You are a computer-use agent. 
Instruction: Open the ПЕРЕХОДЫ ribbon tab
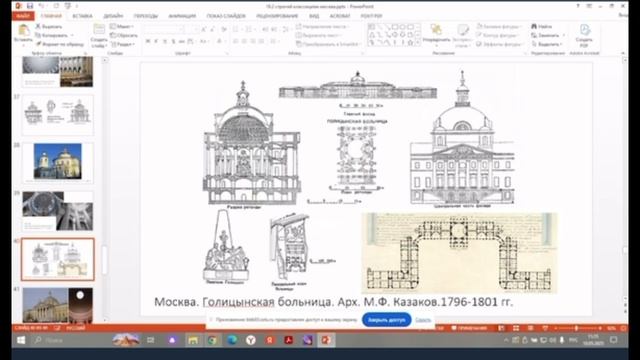(x=146, y=16)
